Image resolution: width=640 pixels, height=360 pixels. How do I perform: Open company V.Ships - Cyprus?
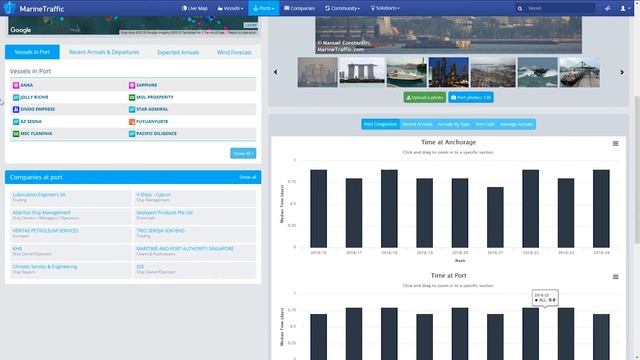153,195
